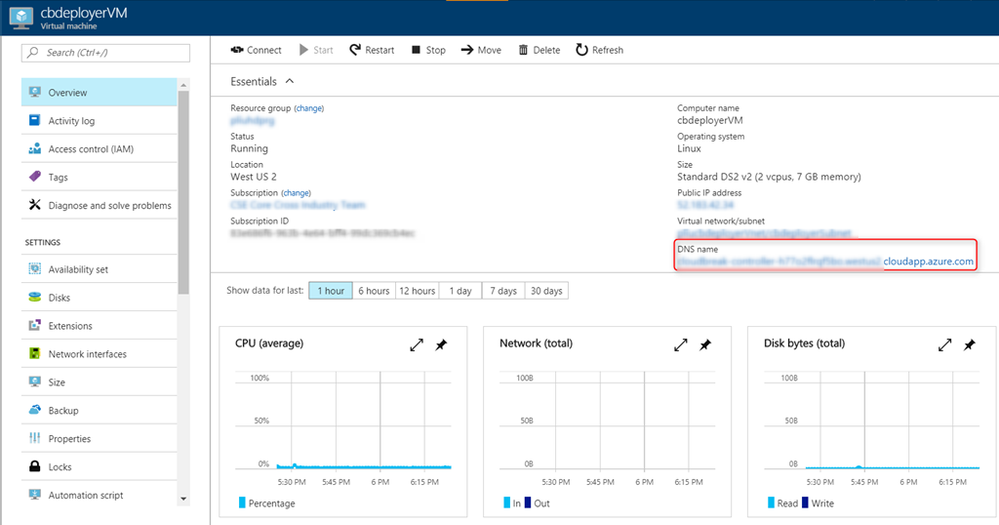Click the Move toolbar button
Screen dimensions: 999x525
(x=481, y=50)
